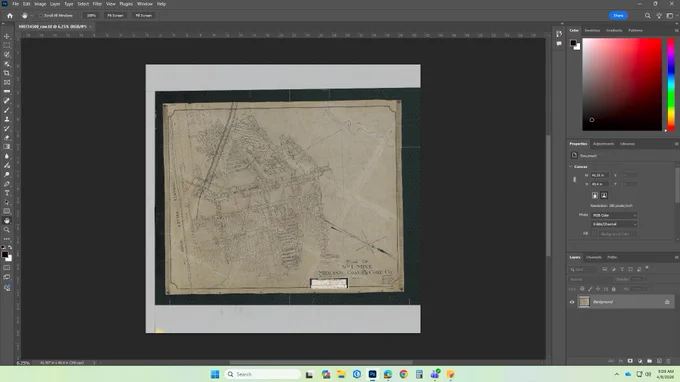Select the Pen tool
The width and height of the screenshot is (680, 382).
[7, 184]
